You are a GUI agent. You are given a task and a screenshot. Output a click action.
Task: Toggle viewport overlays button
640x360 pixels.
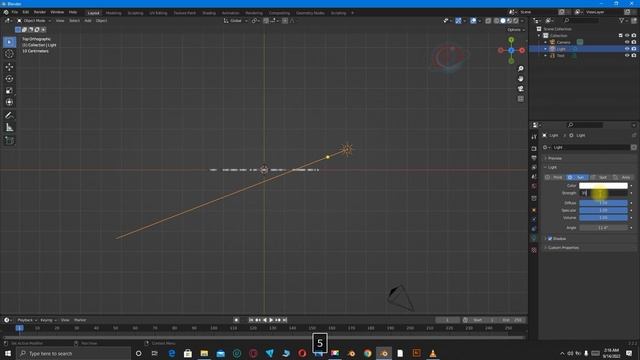(473, 20)
